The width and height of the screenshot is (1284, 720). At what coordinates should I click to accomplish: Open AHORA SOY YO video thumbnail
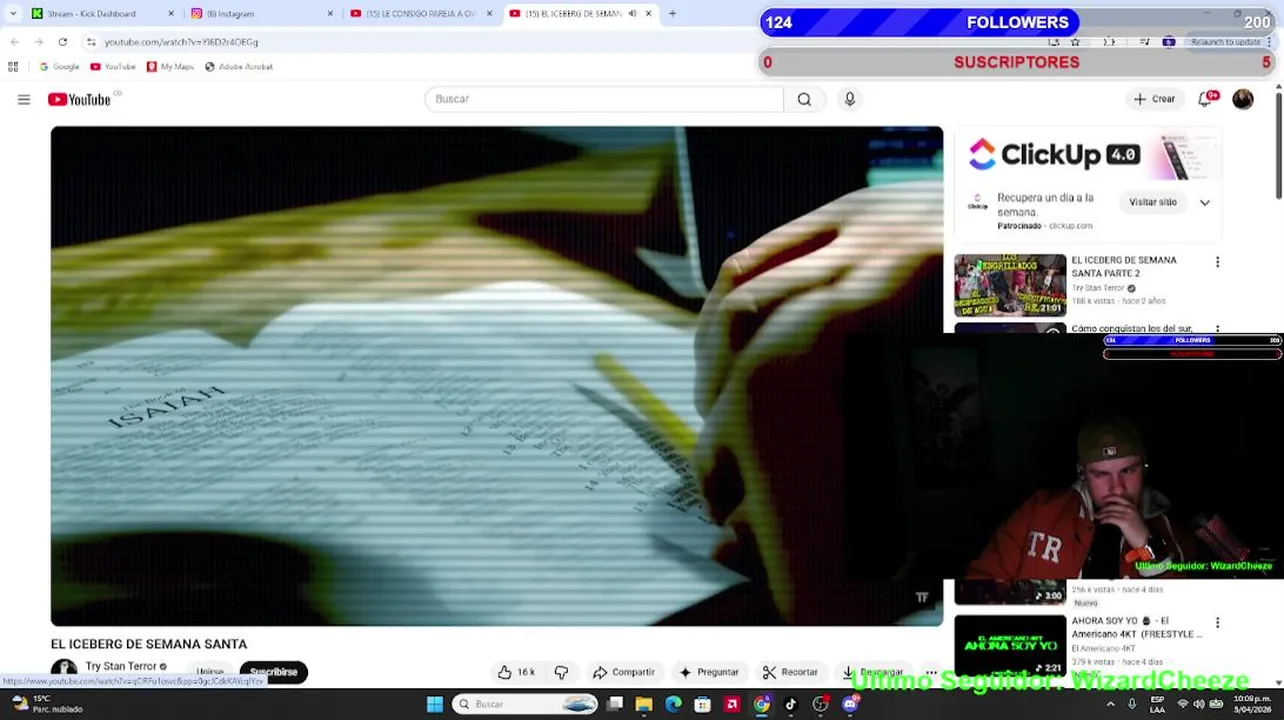click(1010, 645)
